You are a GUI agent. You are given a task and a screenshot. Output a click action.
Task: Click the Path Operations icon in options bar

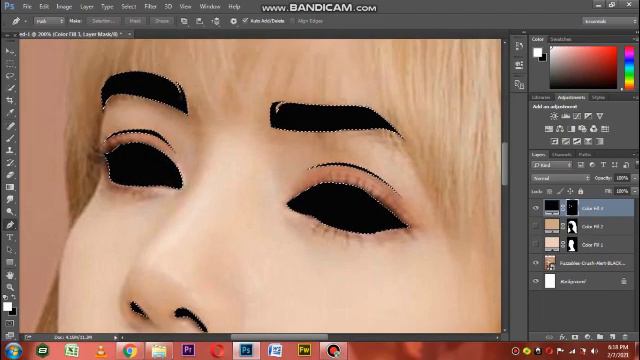click(184, 21)
